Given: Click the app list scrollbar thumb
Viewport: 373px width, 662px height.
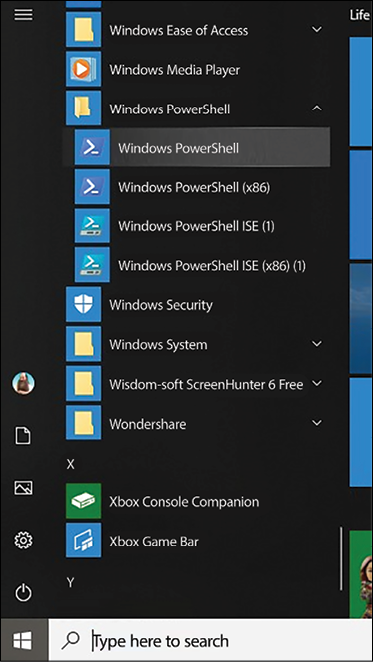Looking at the screenshot, I should tap(341, 558).
